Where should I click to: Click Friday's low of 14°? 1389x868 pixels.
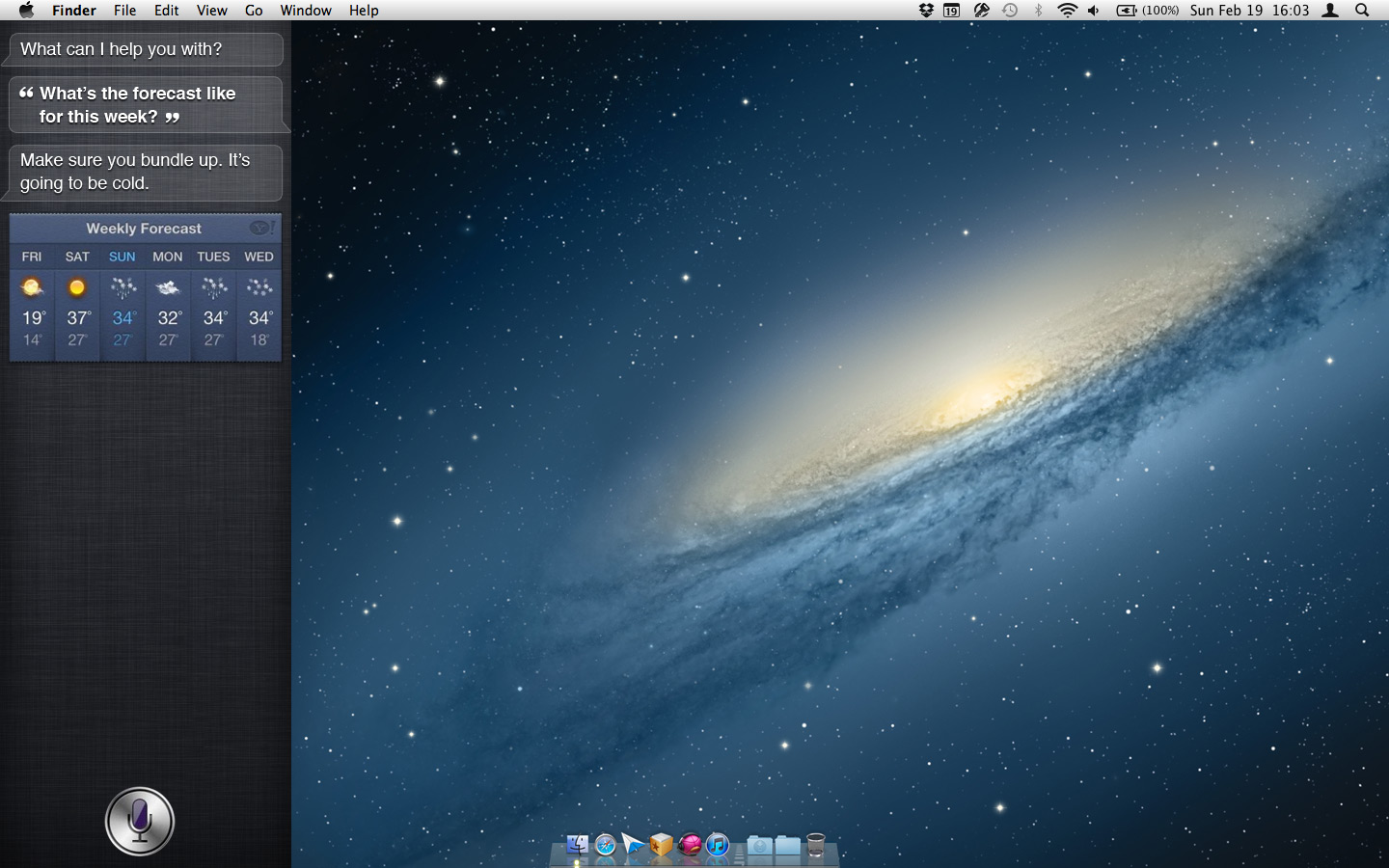33,340
